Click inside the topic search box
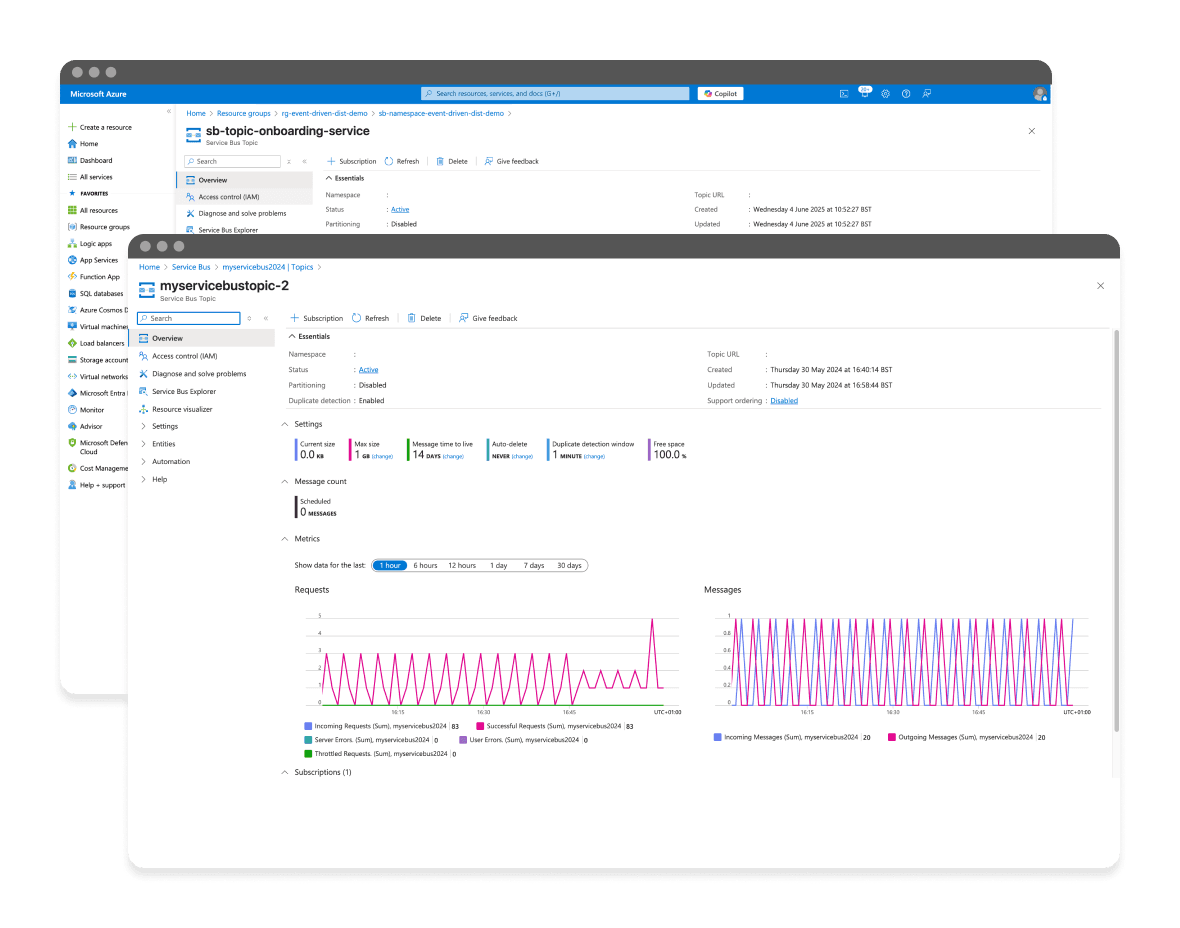1180x928 pixels. tap(188, 318)
